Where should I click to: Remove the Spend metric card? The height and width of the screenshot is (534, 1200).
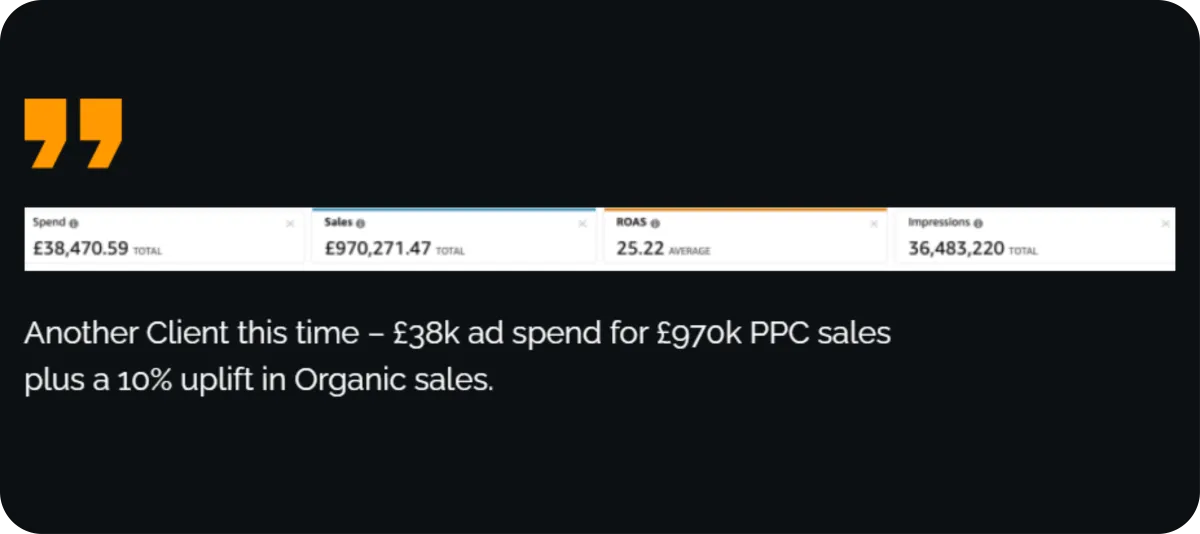pos(290,224)
